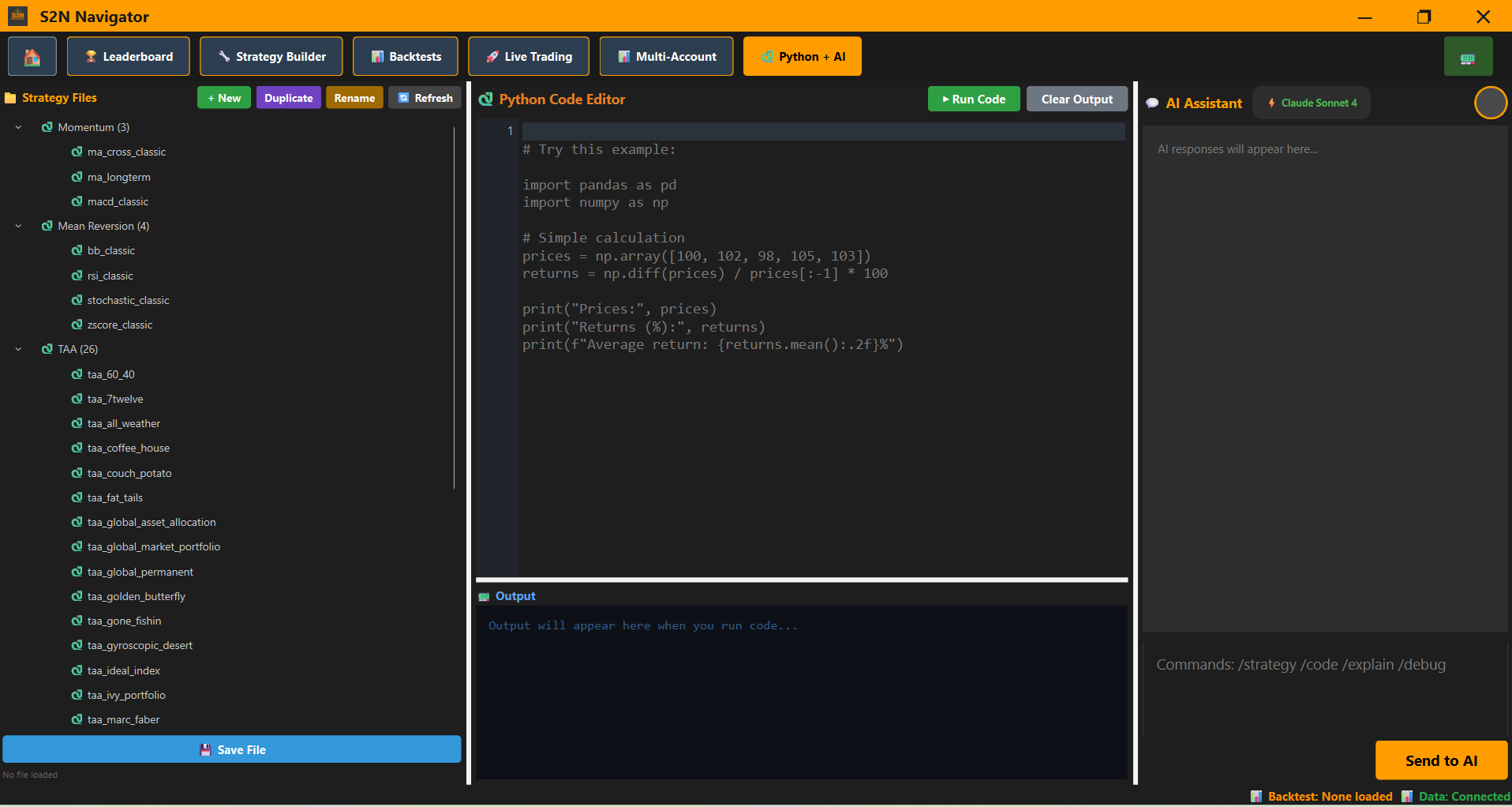This screenshot has width=1512, height=807.
Task: Click Send to AI button
Action: (x=1441, y=760)
